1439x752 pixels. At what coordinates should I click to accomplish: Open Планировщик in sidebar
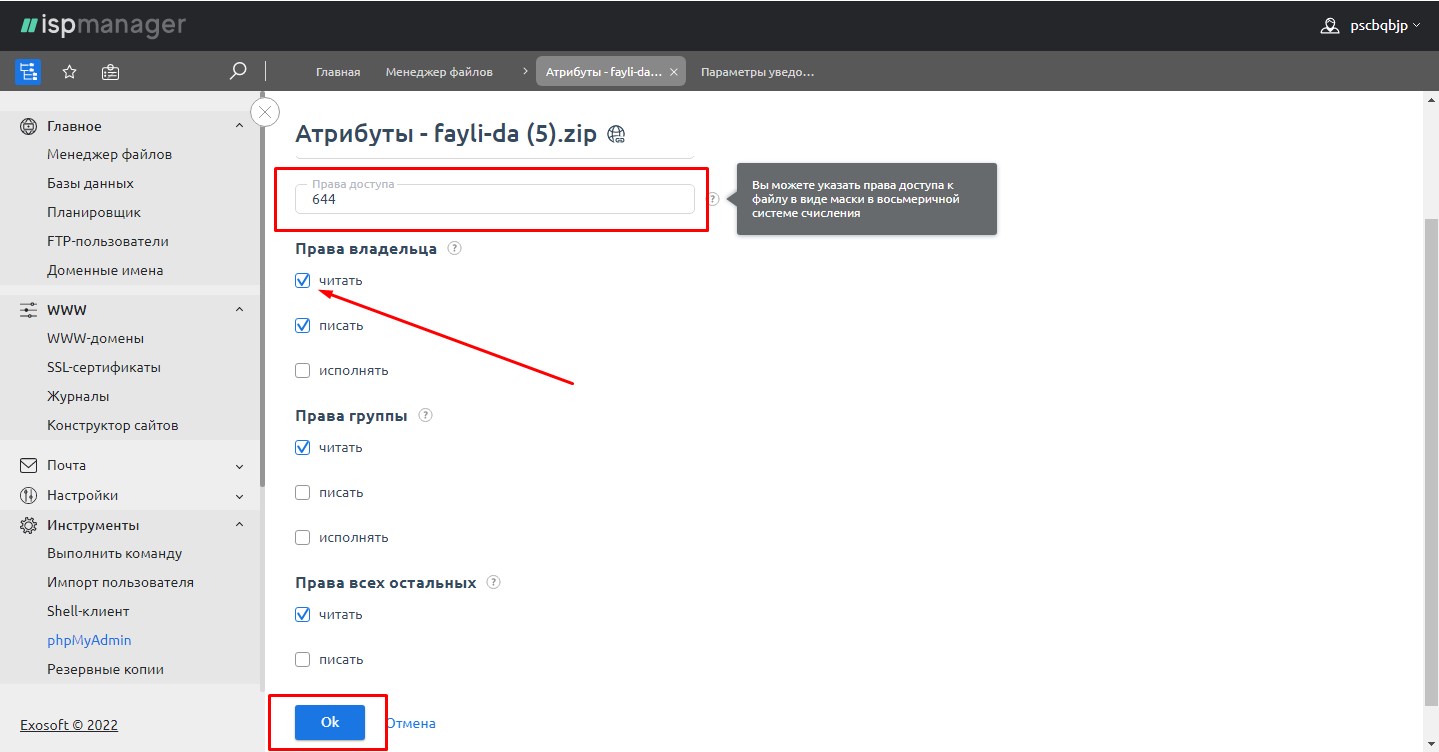coord(94,213)
